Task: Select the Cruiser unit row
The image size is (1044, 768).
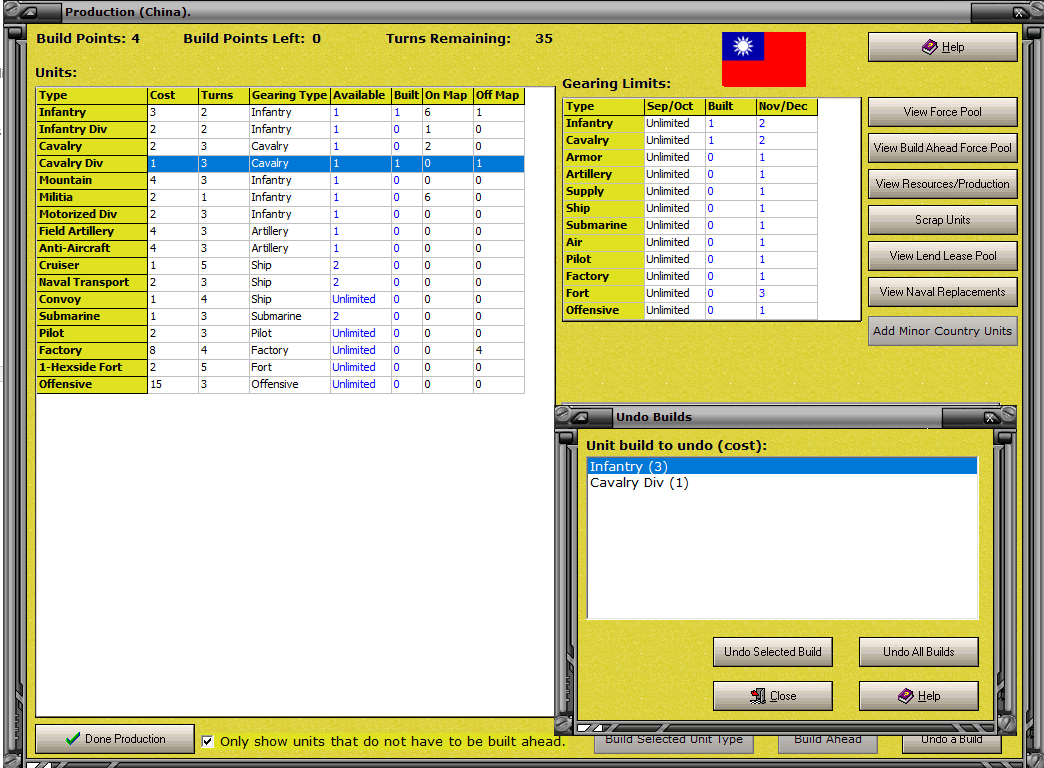Action: point(280,265)
